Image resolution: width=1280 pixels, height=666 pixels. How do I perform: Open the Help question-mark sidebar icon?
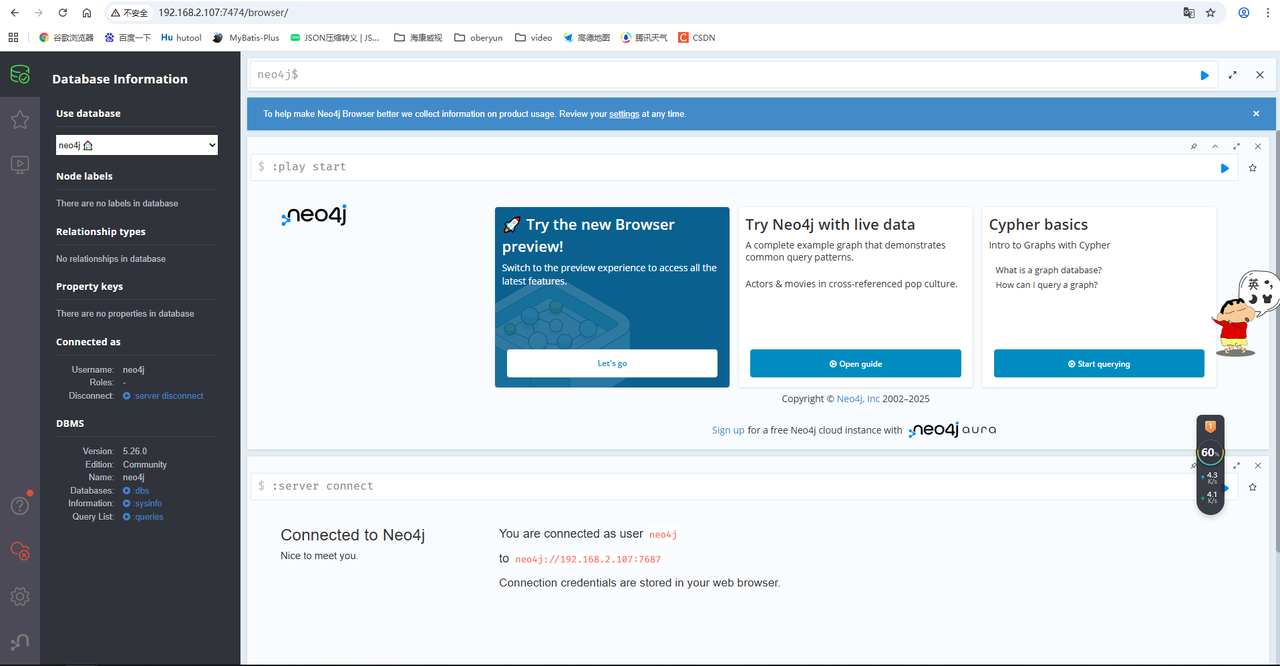[x=20, y=506]
